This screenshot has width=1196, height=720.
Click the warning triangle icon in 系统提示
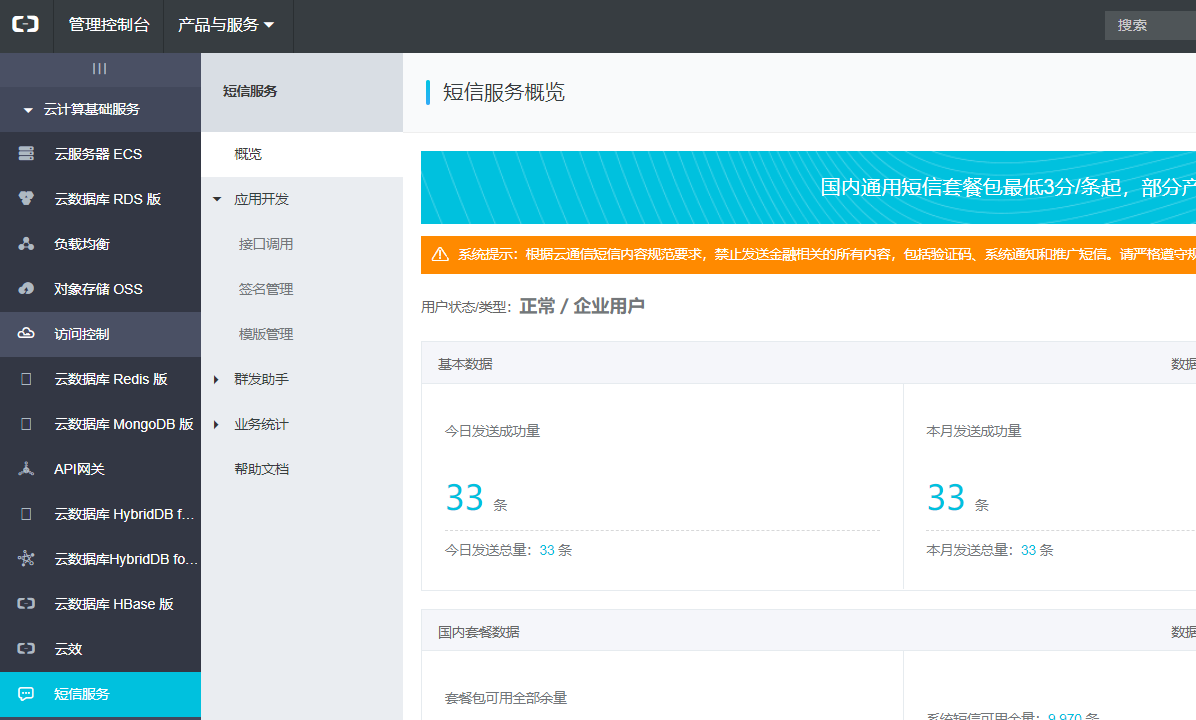(x=440, y=254)
